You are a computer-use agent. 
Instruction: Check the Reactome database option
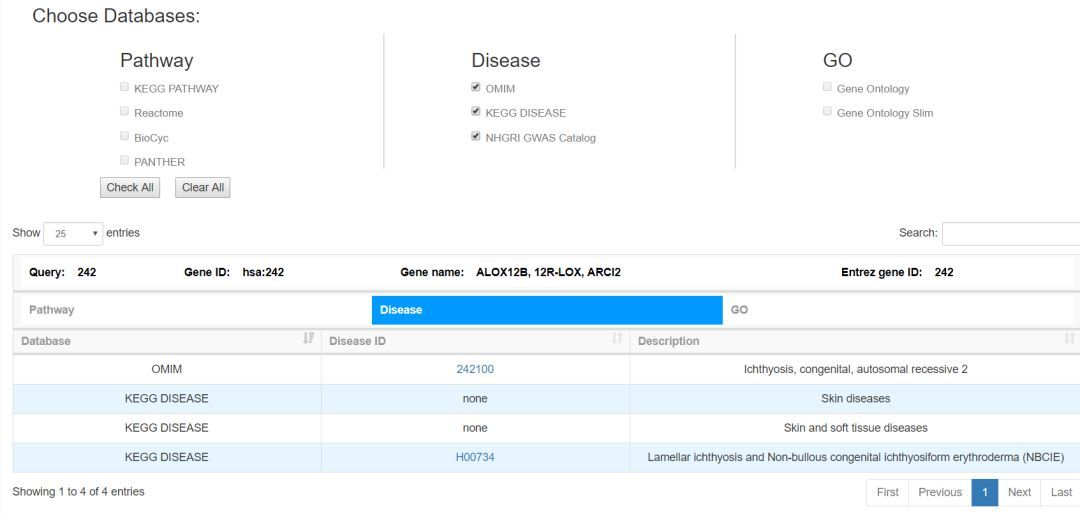tap(125, 112)
